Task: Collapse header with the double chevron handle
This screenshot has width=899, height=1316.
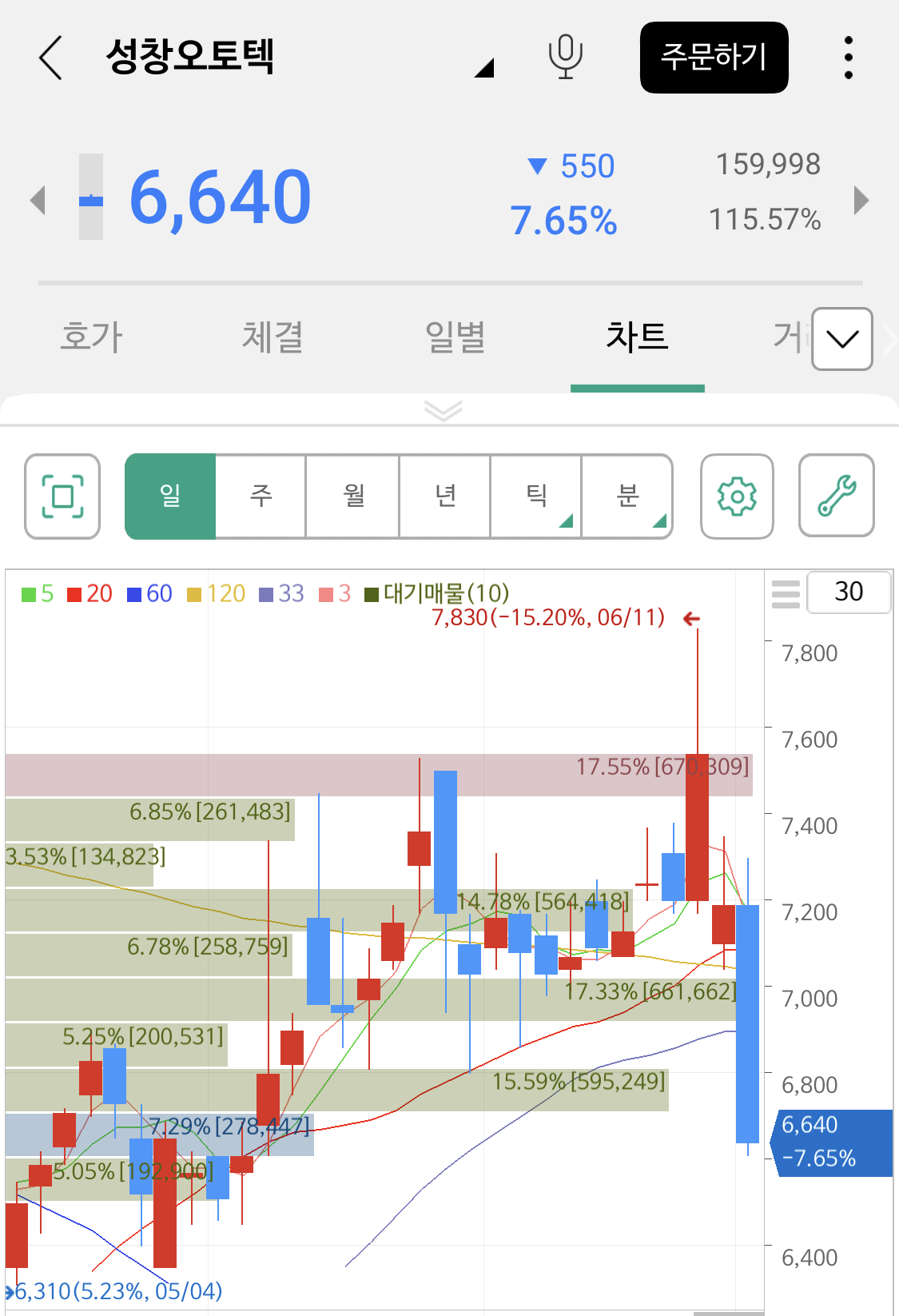Action: tap(444, 411)
